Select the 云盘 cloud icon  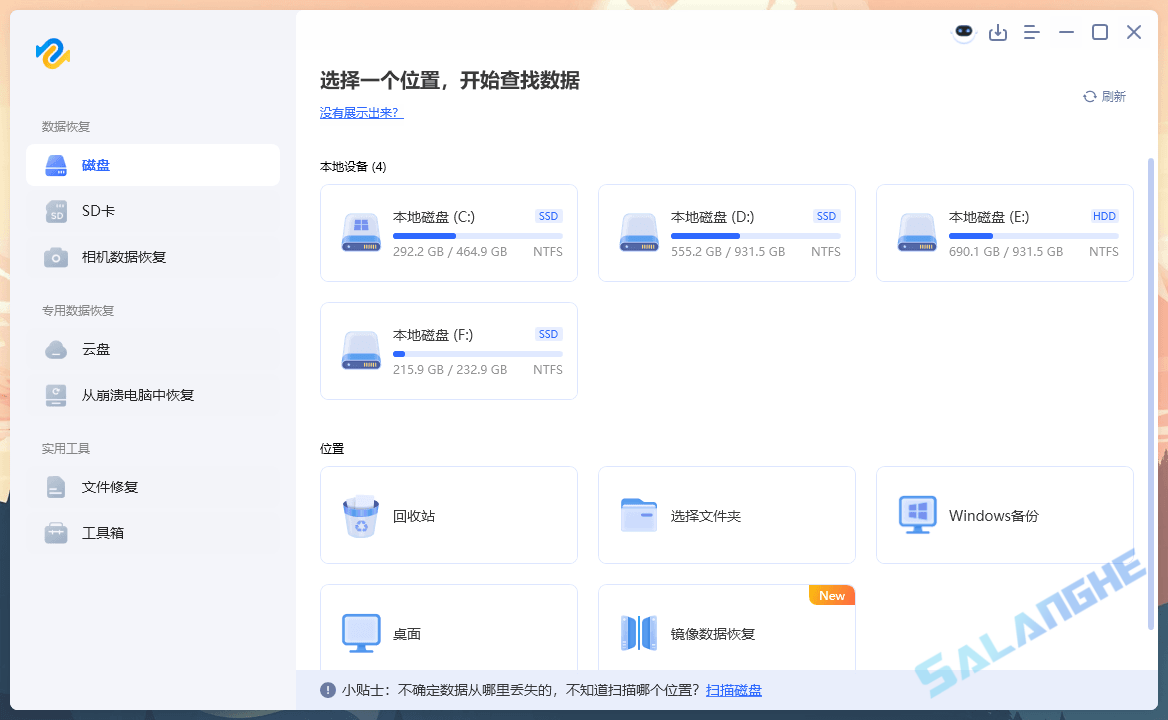click(56, 349)
